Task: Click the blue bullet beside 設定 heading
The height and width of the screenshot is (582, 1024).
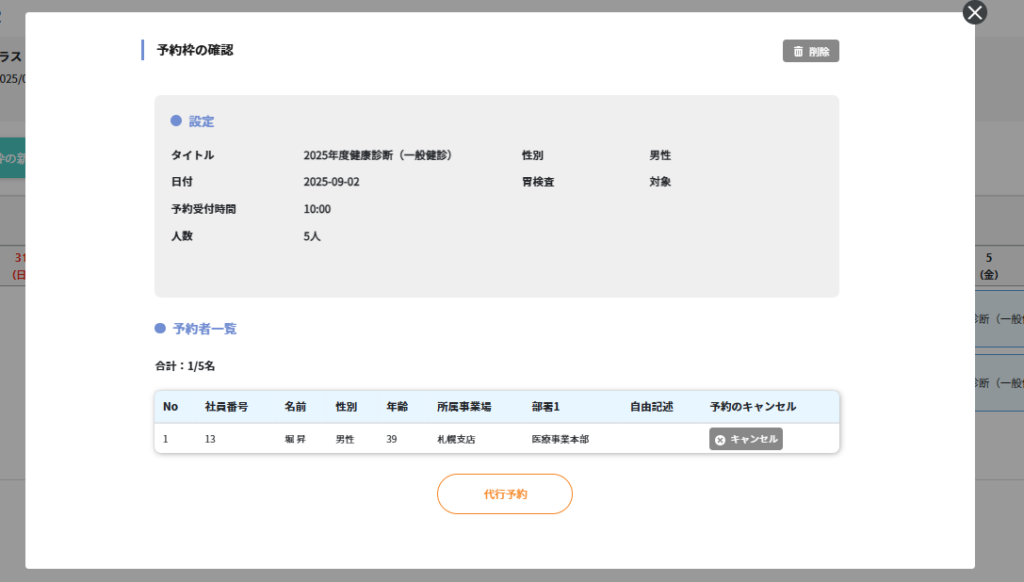Action: click(176, 121)
